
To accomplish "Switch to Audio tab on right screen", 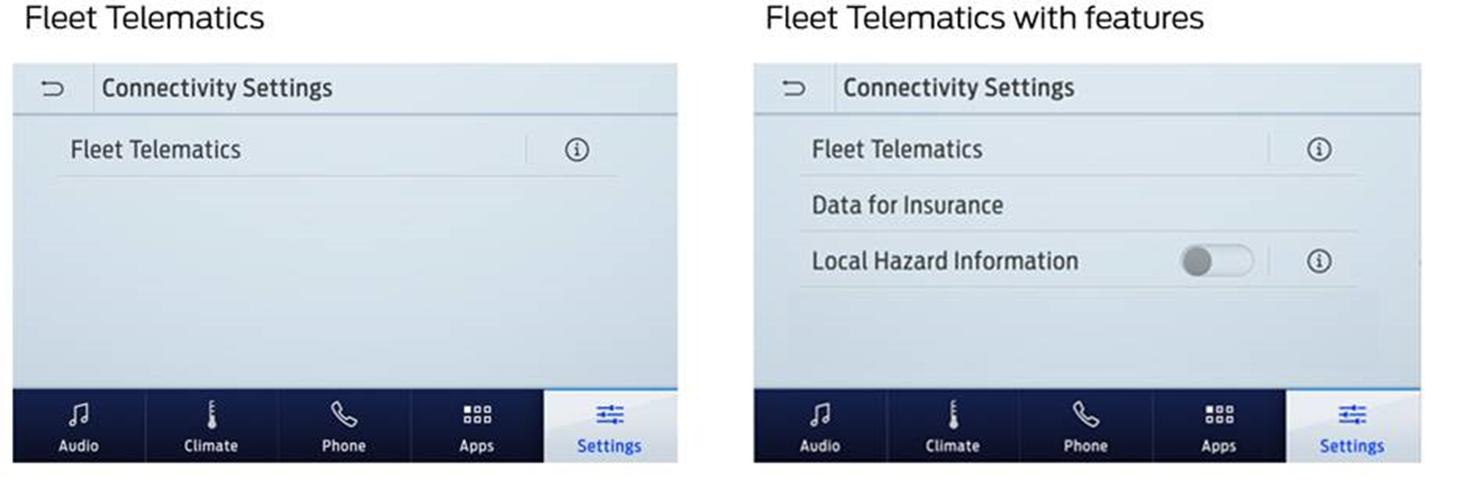I will pyautogui.click(x=820, y=427).
